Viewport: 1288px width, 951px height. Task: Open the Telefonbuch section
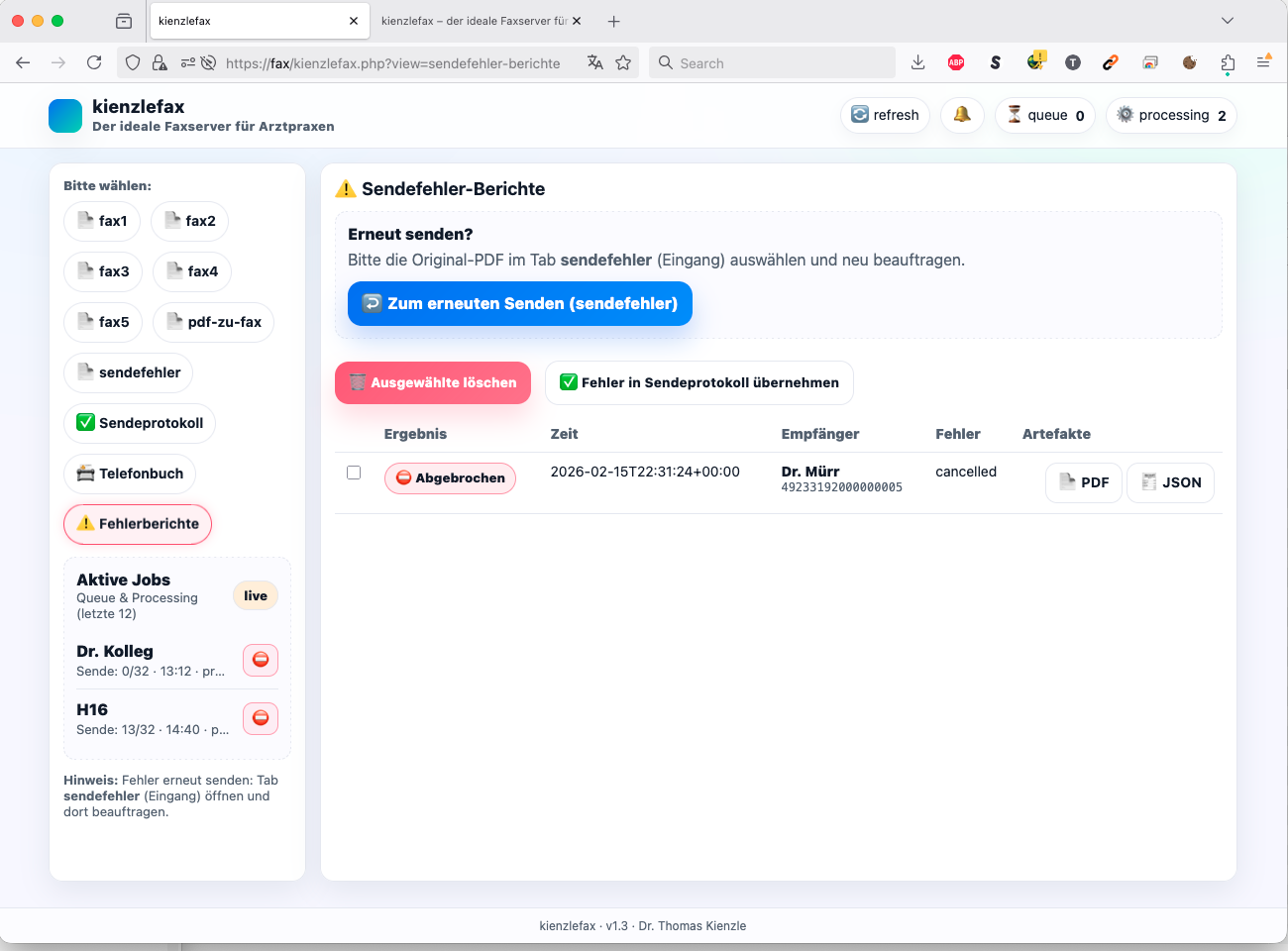tap(130, 474)
